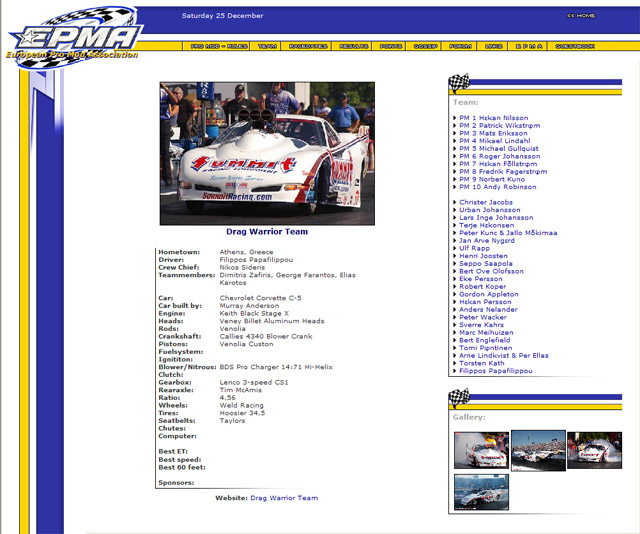Image resolution: width=640 pixels, height=534 pixels.
Task: Open the Points menu item
Action: (x=391, y=46)
